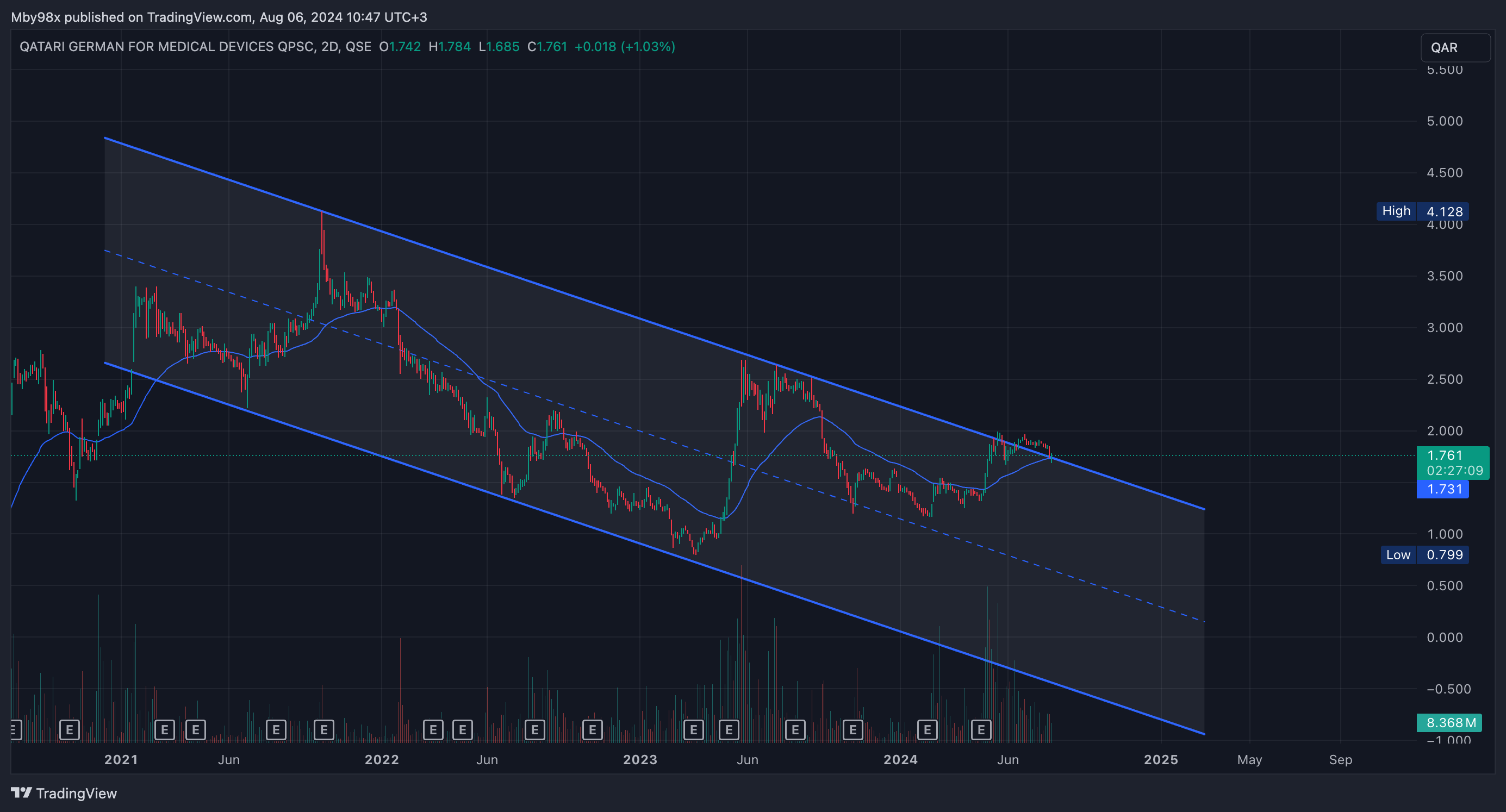
Task: Click the 2024 time axis label
Action: pos(900,759)
